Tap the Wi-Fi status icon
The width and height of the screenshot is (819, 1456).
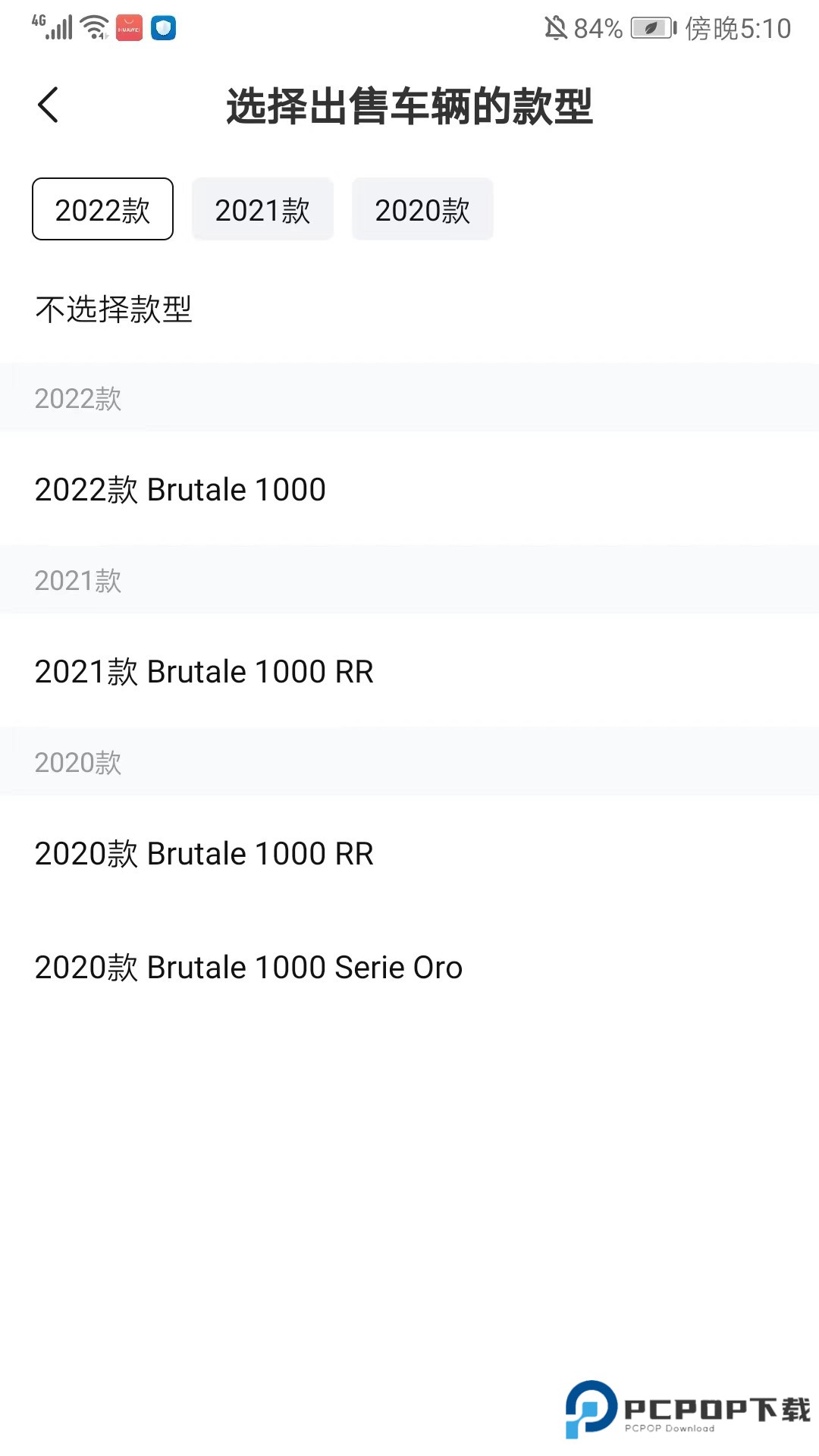(95, 27)
